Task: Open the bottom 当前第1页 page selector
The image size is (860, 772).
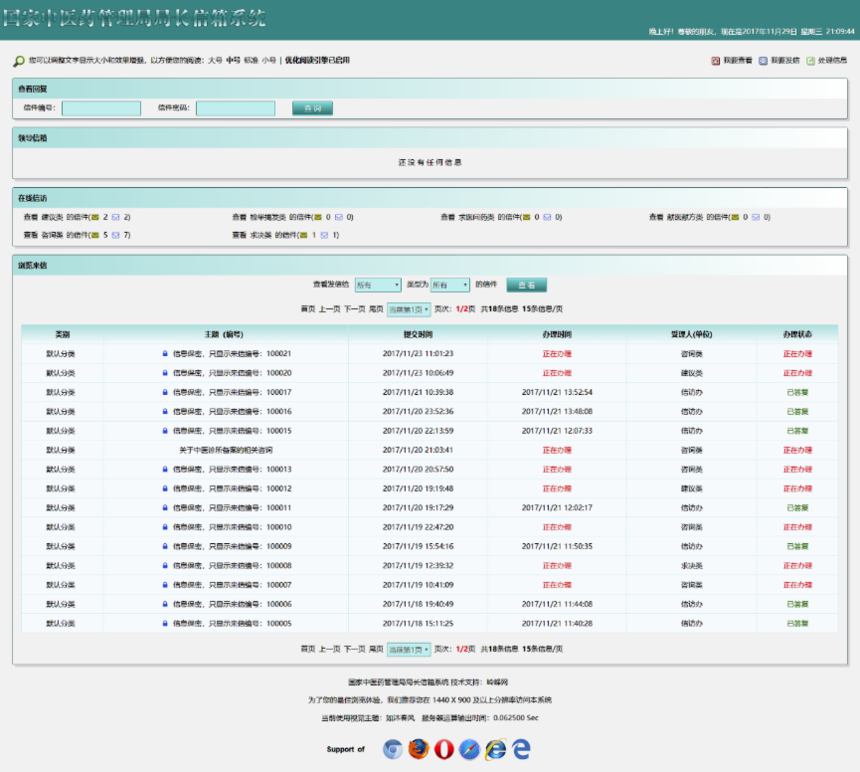Action: click(x=409, y=649)
